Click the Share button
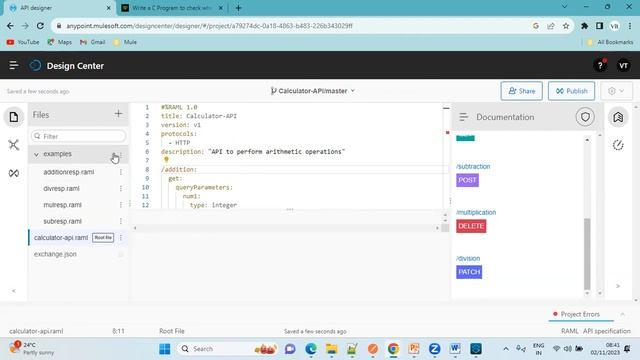 point(521,91)
